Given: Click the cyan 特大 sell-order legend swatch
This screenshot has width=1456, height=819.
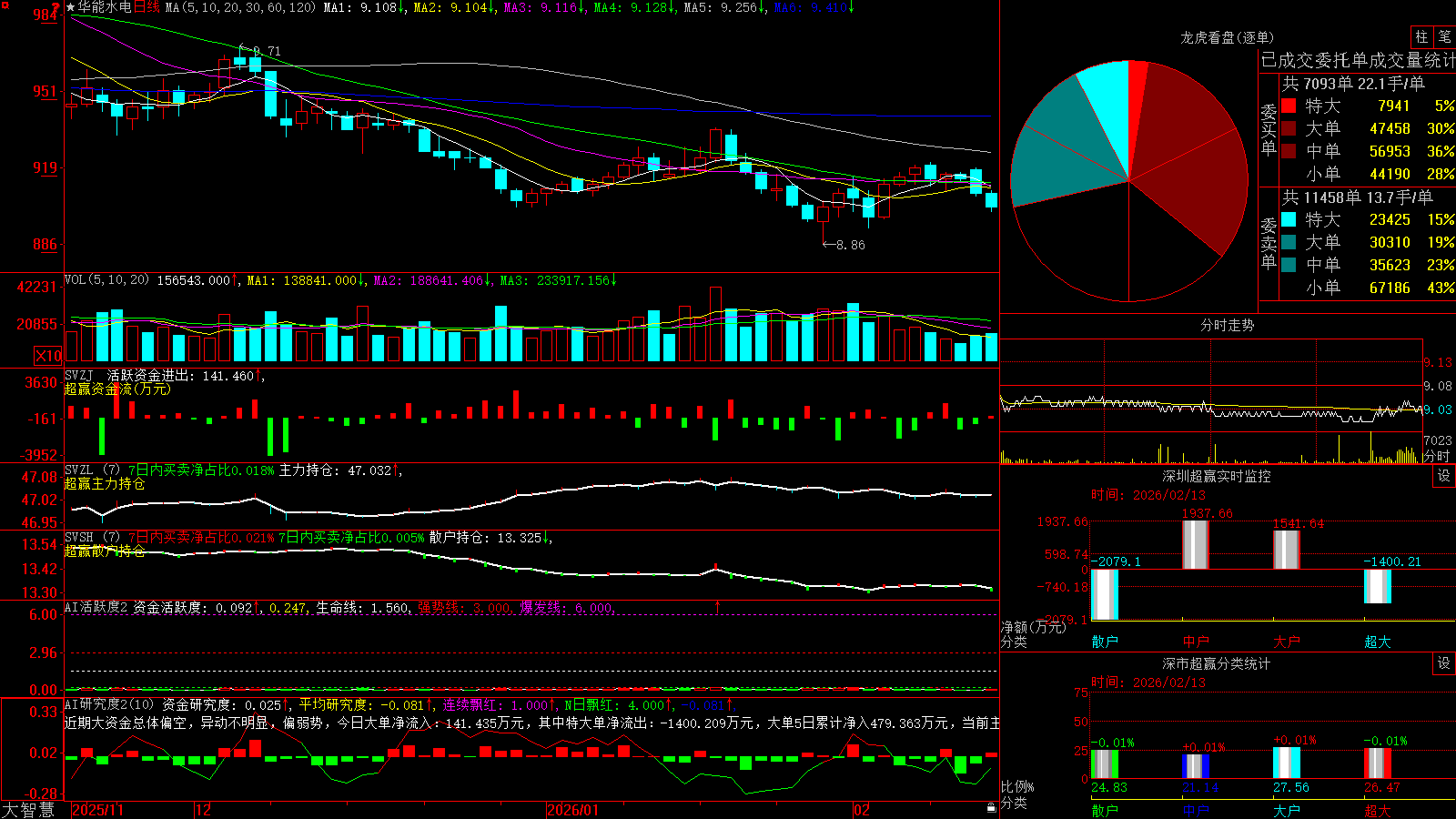Looking at the screenshot, I should coord(1289,219).
